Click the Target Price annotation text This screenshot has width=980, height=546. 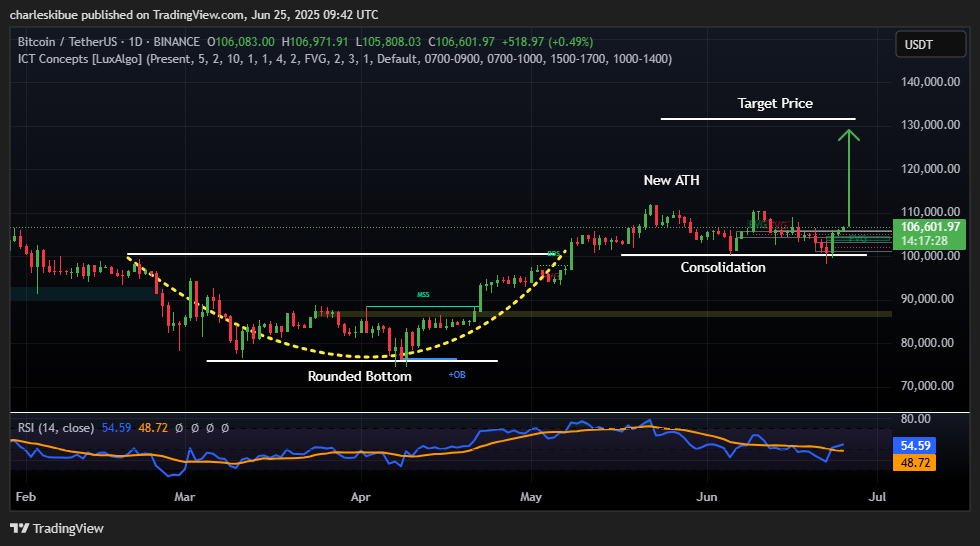click(x=775, y=103)
